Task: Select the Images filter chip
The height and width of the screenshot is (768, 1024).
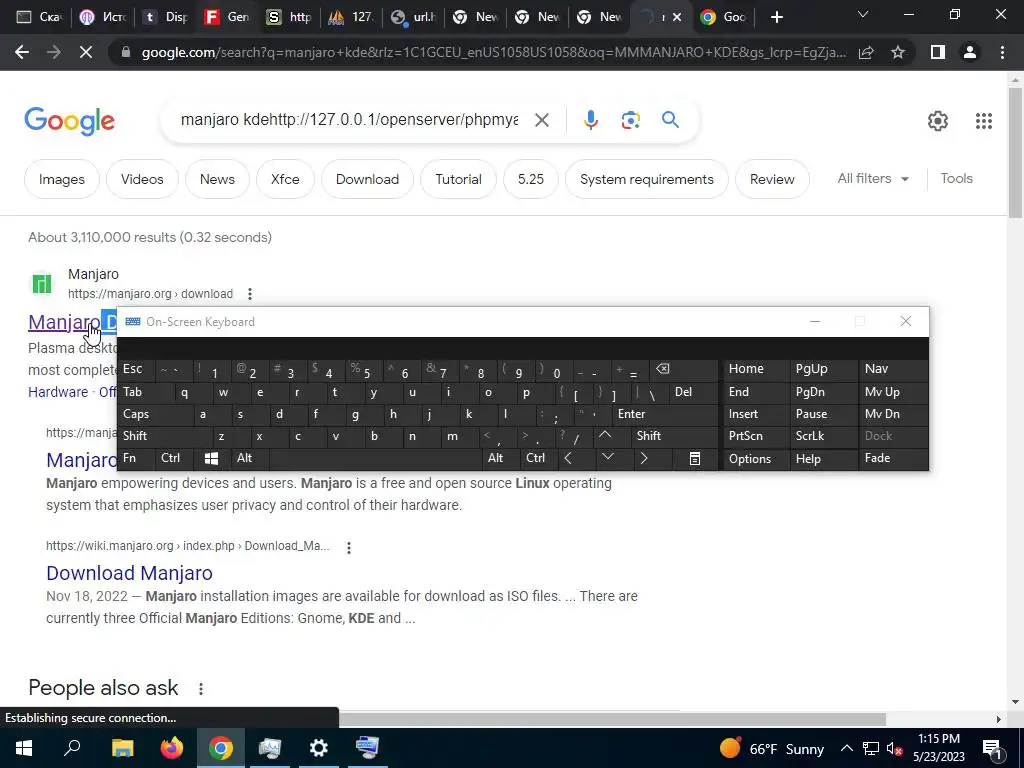Action: pos(61,179)
